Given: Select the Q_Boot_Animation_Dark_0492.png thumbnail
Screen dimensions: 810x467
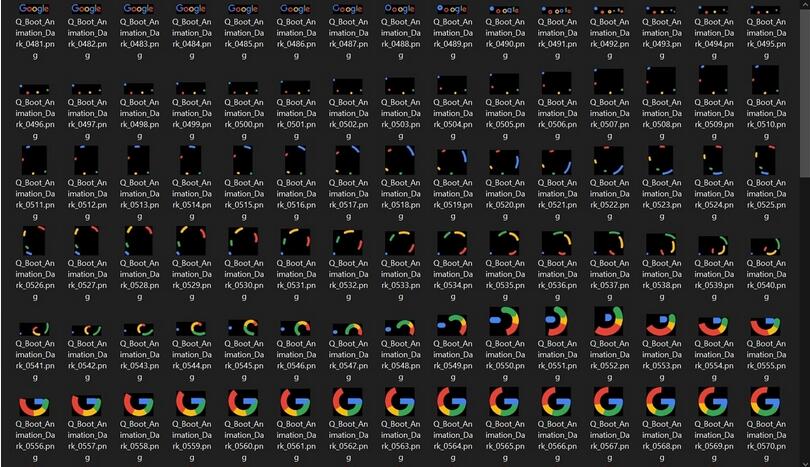Looking at the screenshot, I should 610,9.
